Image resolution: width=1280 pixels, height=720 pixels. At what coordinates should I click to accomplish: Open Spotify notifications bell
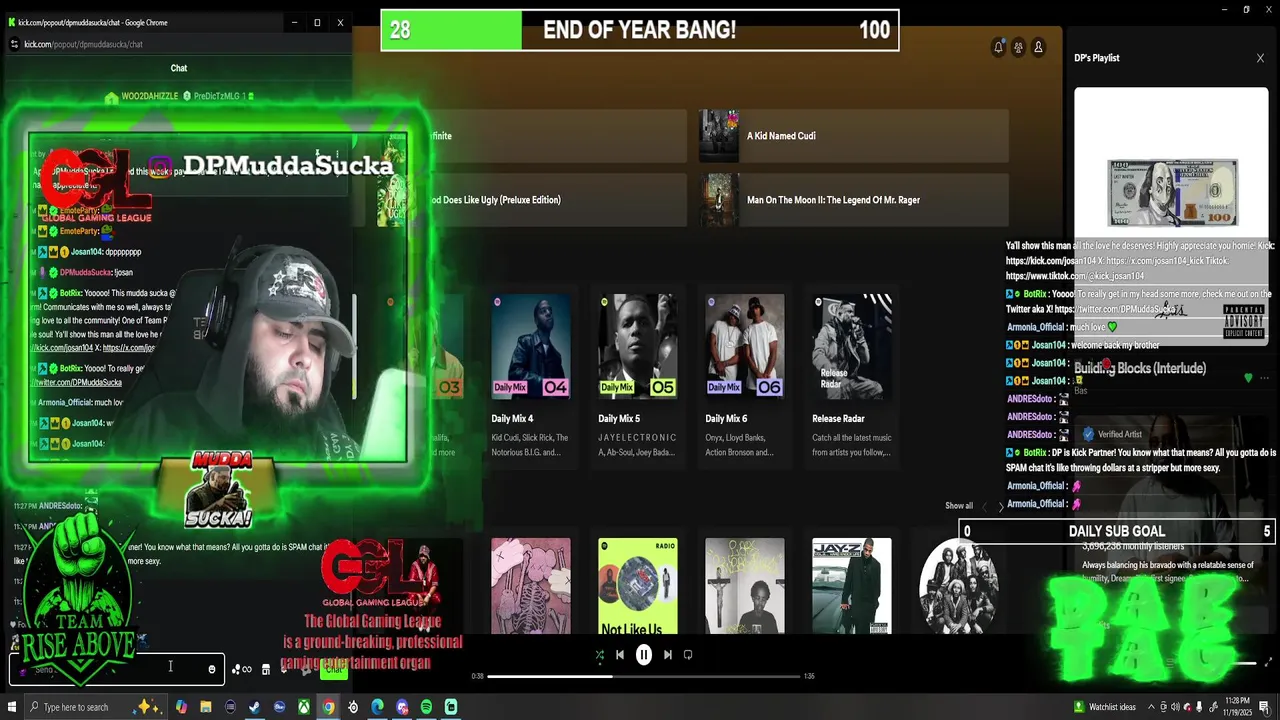[998, 47]
